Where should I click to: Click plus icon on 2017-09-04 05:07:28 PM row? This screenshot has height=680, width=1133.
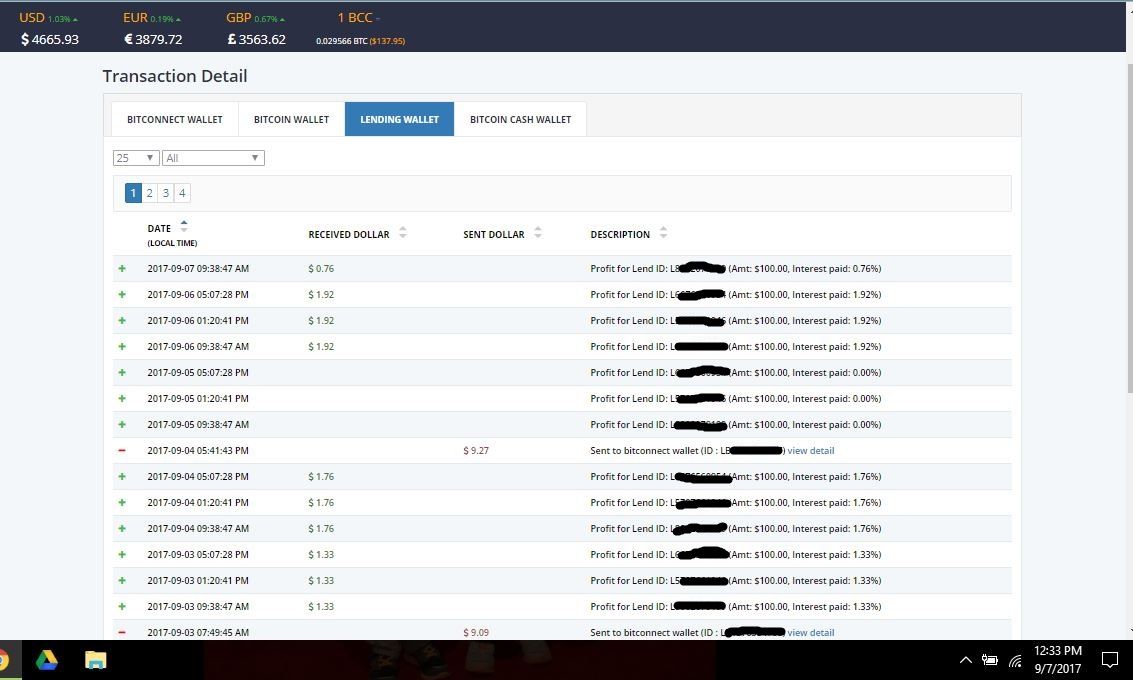[122, 476]
